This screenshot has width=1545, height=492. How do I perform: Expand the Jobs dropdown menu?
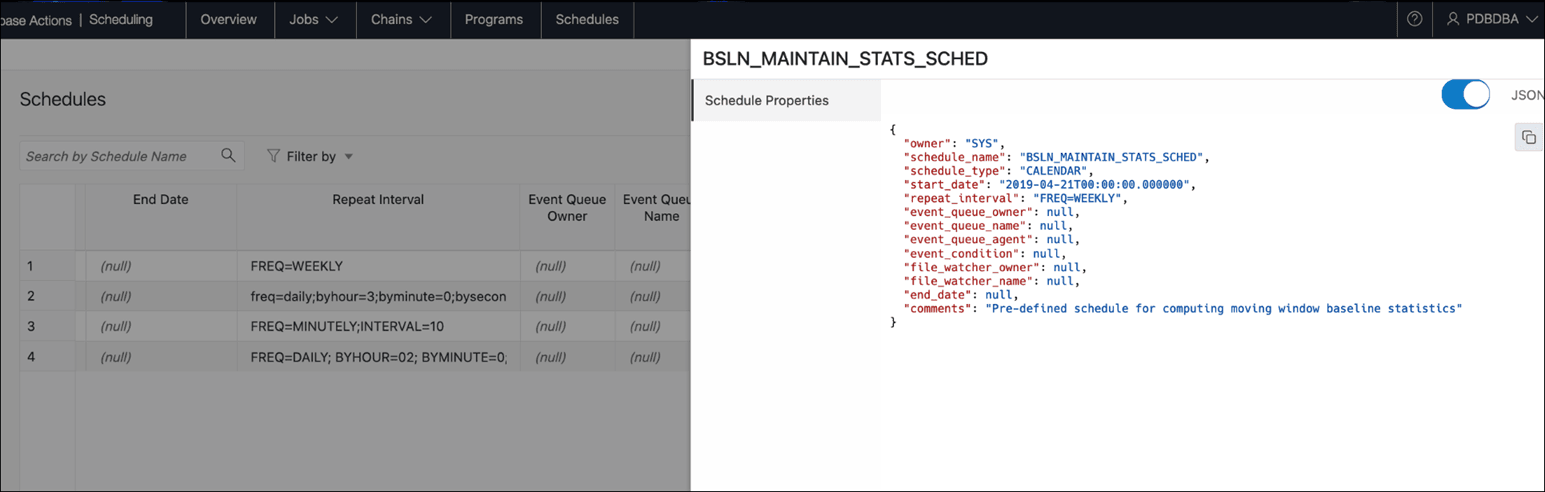point(314,19)
